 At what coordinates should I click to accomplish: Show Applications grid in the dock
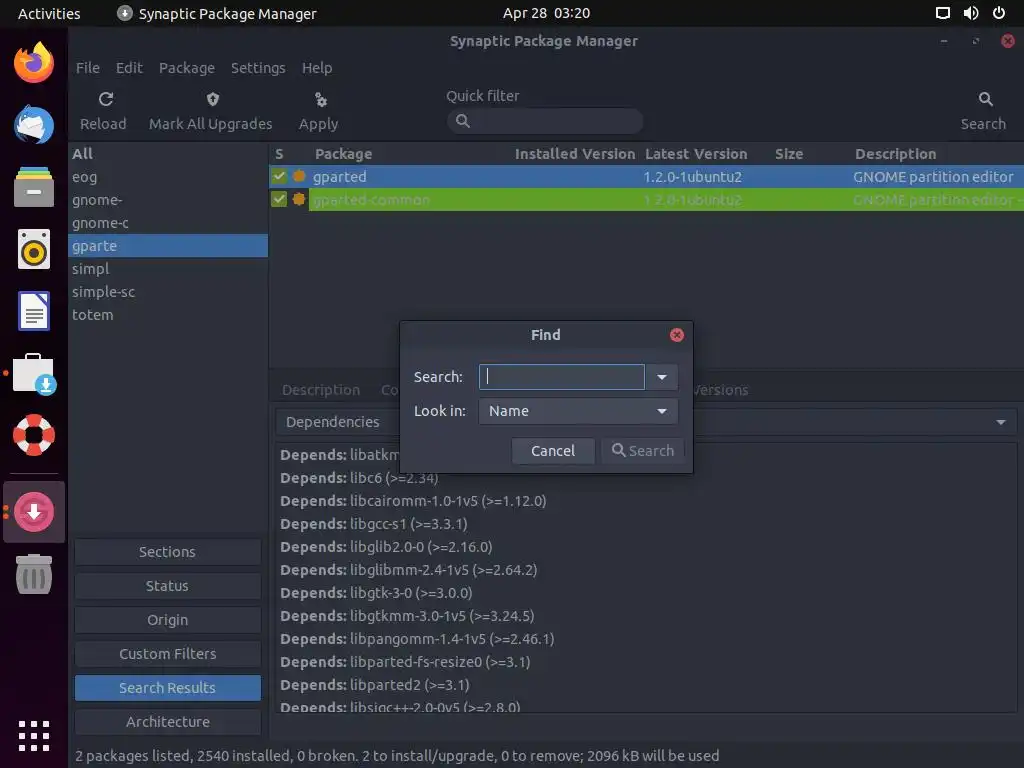34,736
